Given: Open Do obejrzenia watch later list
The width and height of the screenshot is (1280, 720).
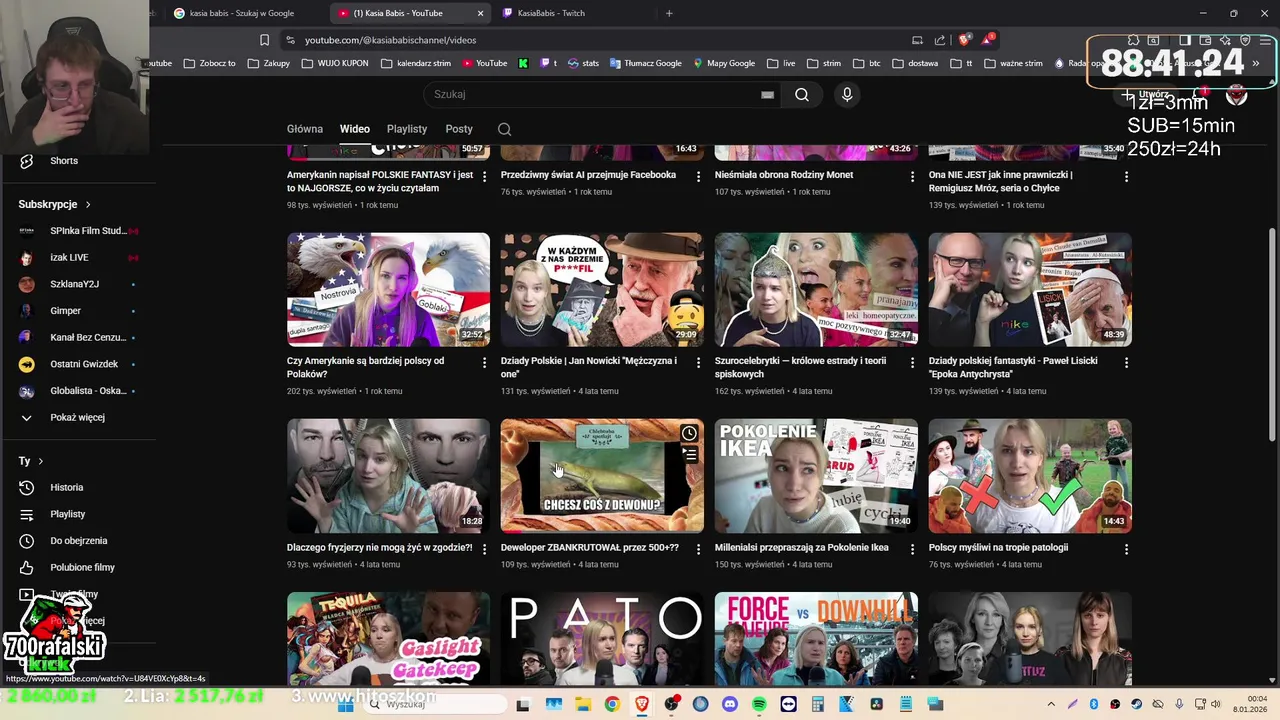Looking at the screenshot, I should [79, 541].
